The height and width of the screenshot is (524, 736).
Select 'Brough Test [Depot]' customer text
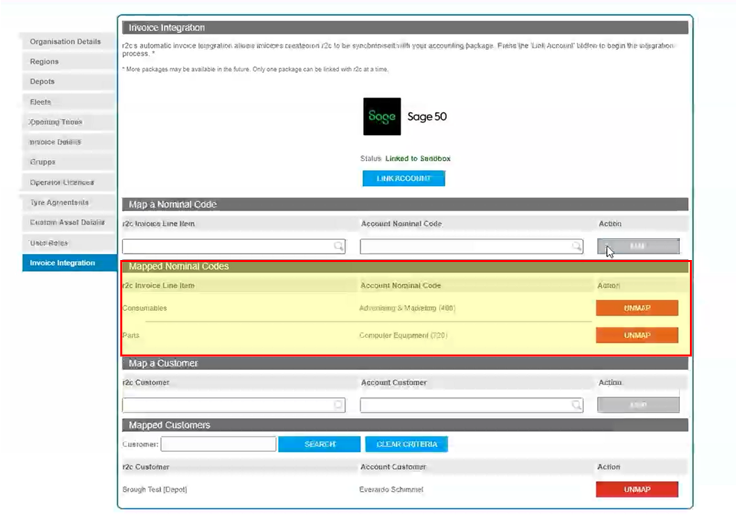pos(154,489)
